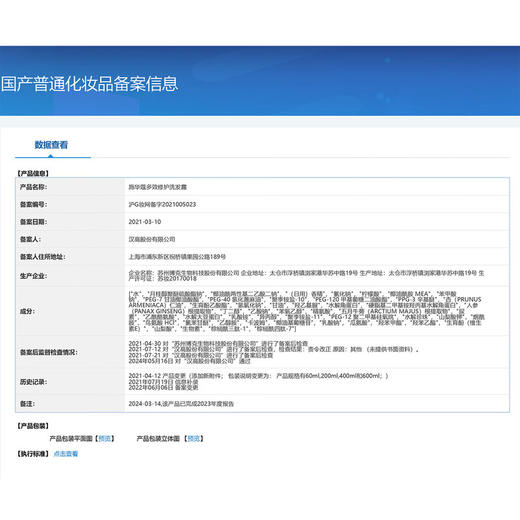520x520 pixels.
Task: Click the 生产企业 row label
Action: (x=33, y=276)
